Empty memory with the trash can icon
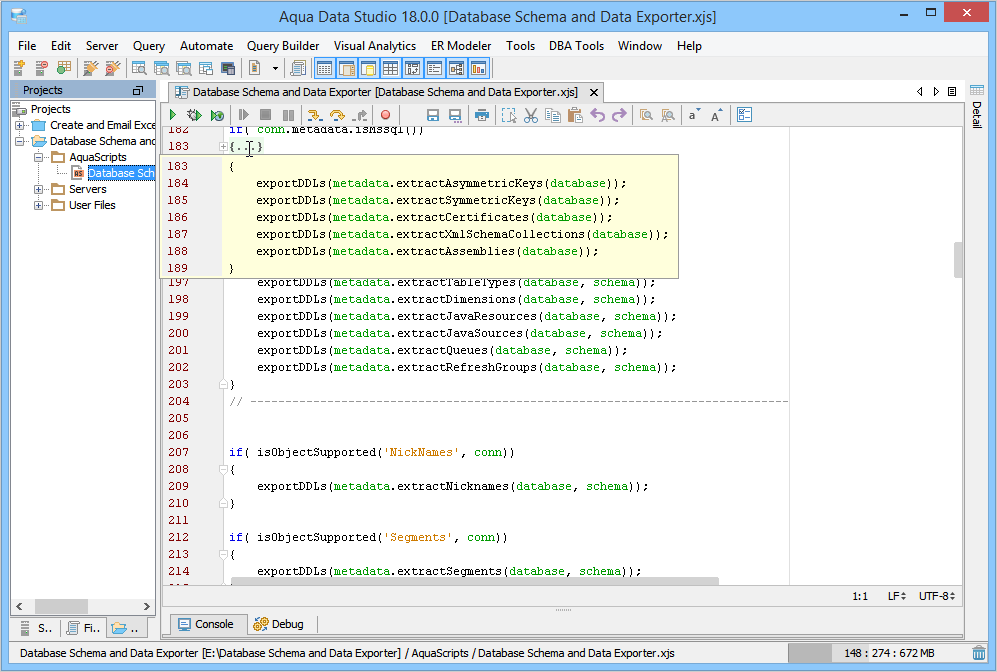Image resolution: width=997 pixels, height=672 pixels. coord(979,653)
